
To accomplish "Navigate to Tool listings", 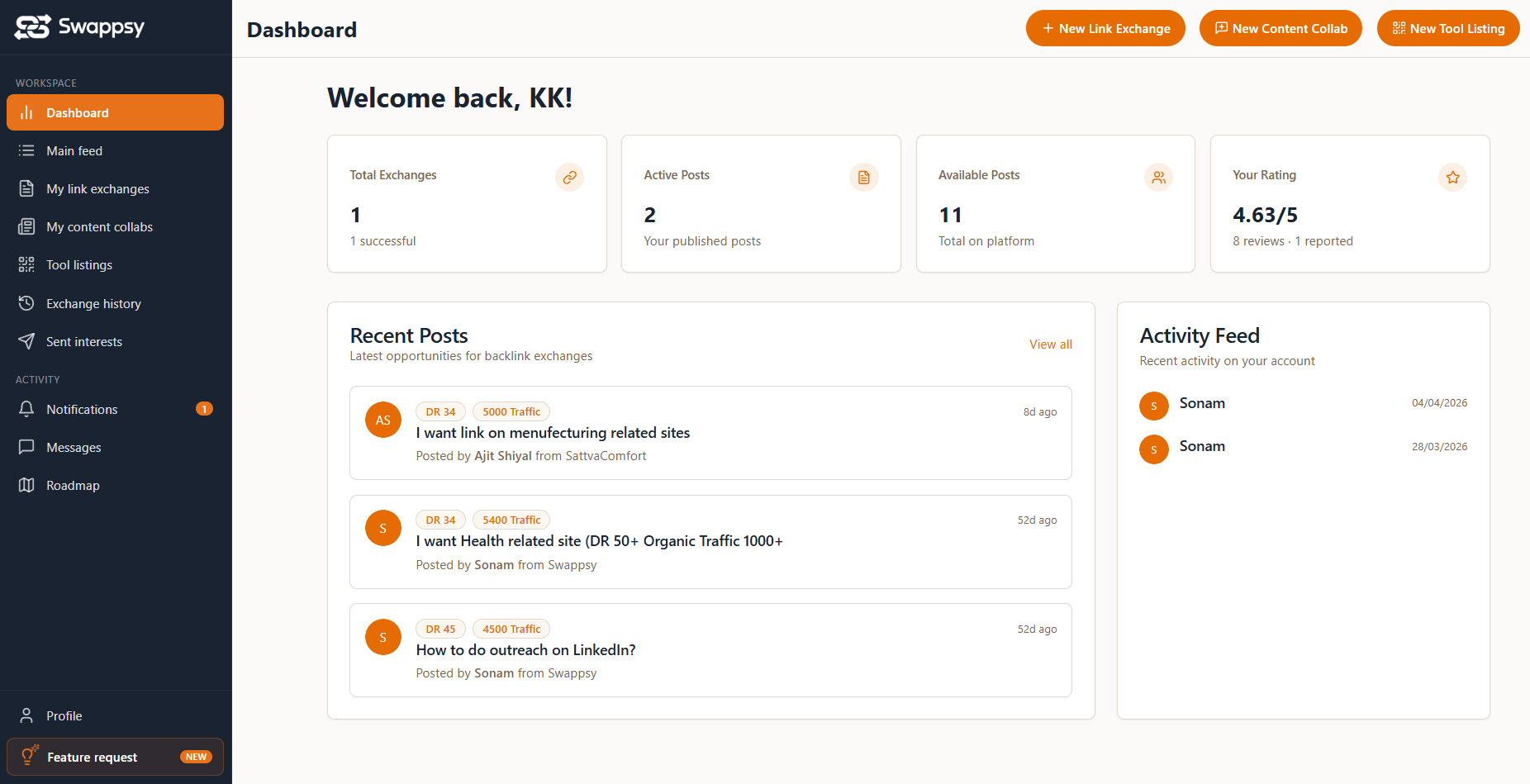I will (x=115, y=264).
